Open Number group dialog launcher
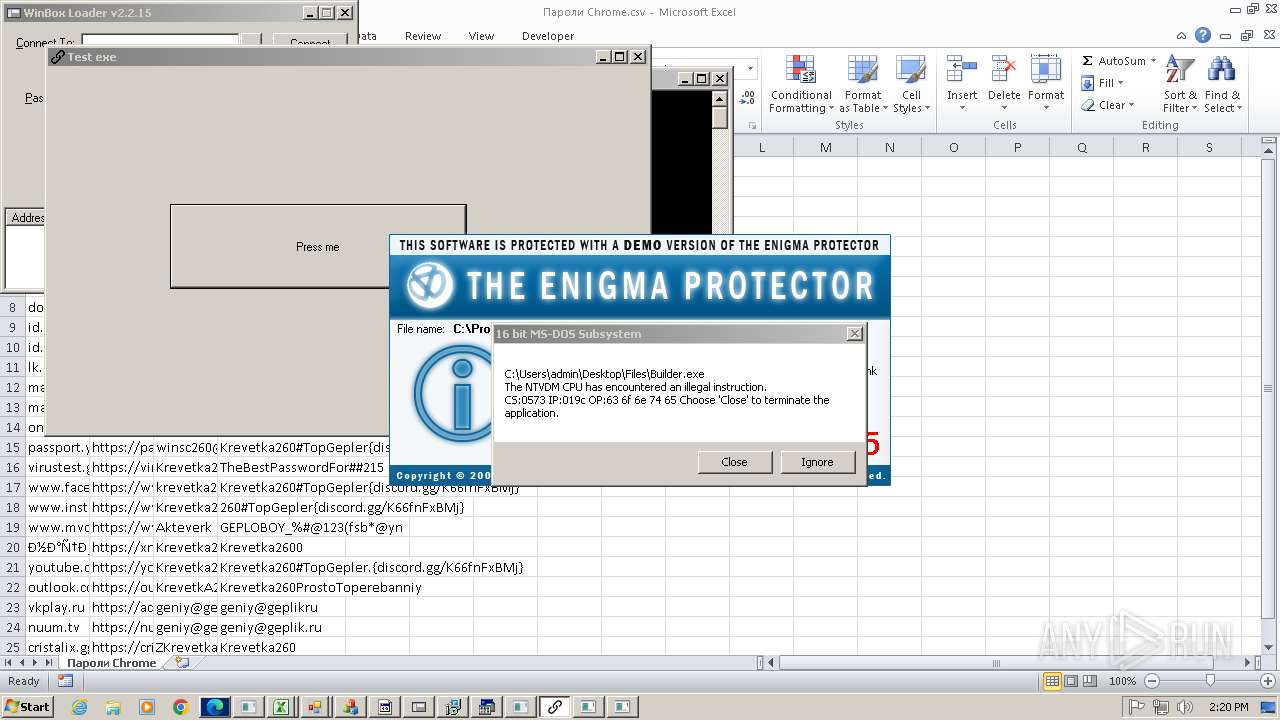The width and height of the screenshot is (1280, 720). point(752,126)
